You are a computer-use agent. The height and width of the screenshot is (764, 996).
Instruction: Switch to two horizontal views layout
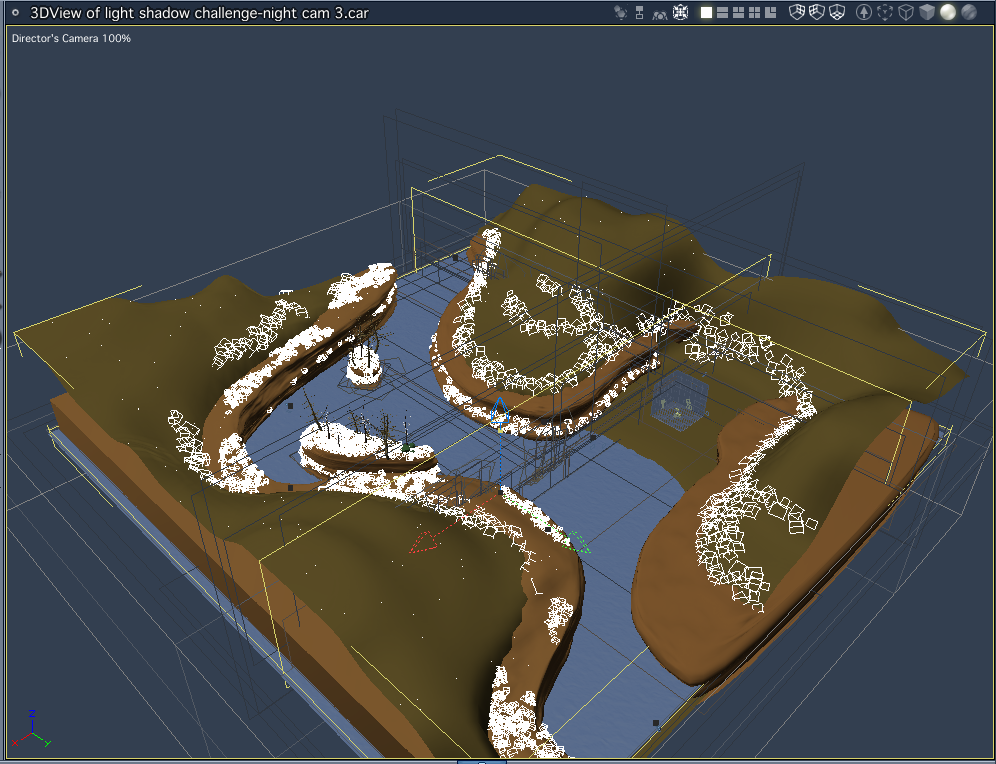coord(722,12)
